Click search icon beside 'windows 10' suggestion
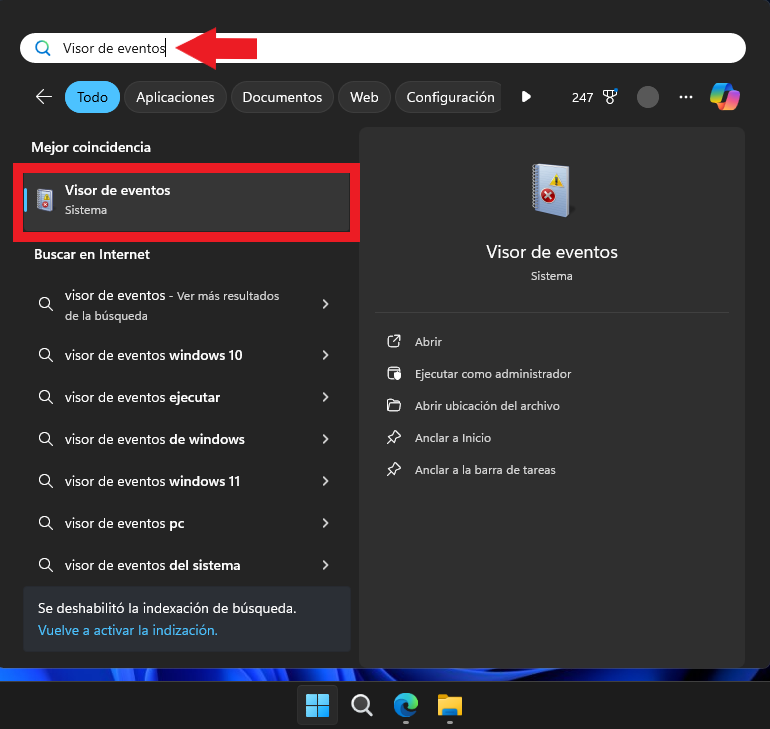This screenshot has width=770, height=729. pos(46,355)
